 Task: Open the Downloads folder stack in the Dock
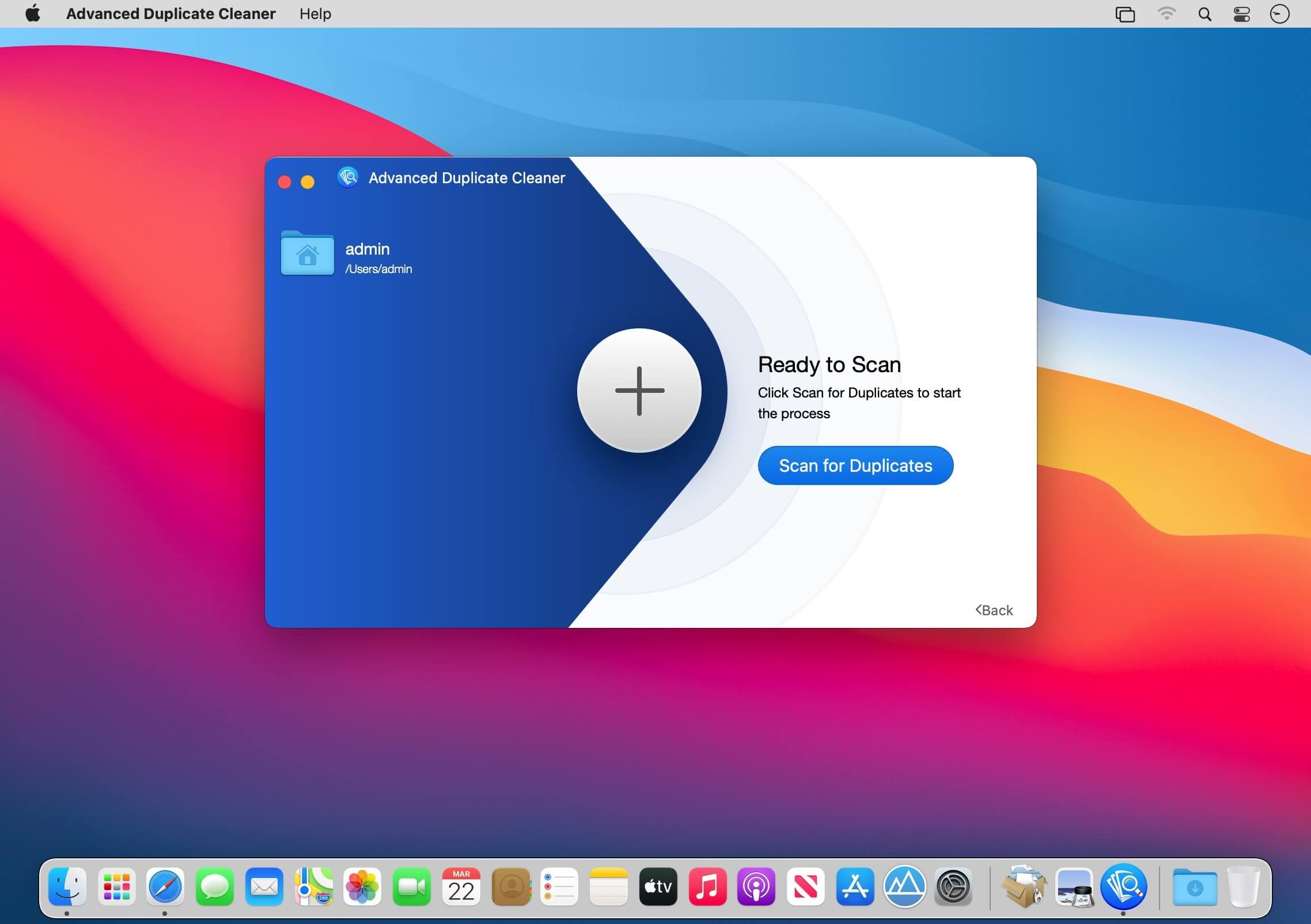point(1195,887)
